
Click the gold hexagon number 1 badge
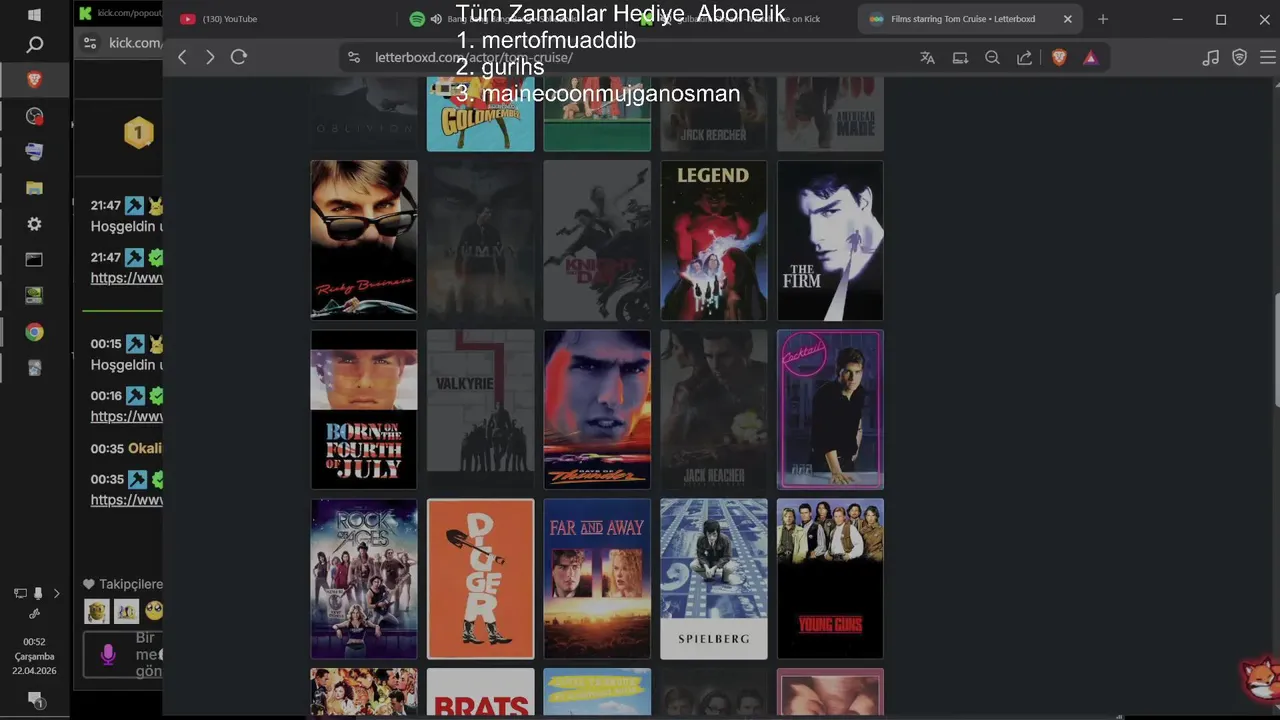click(138, 132)
